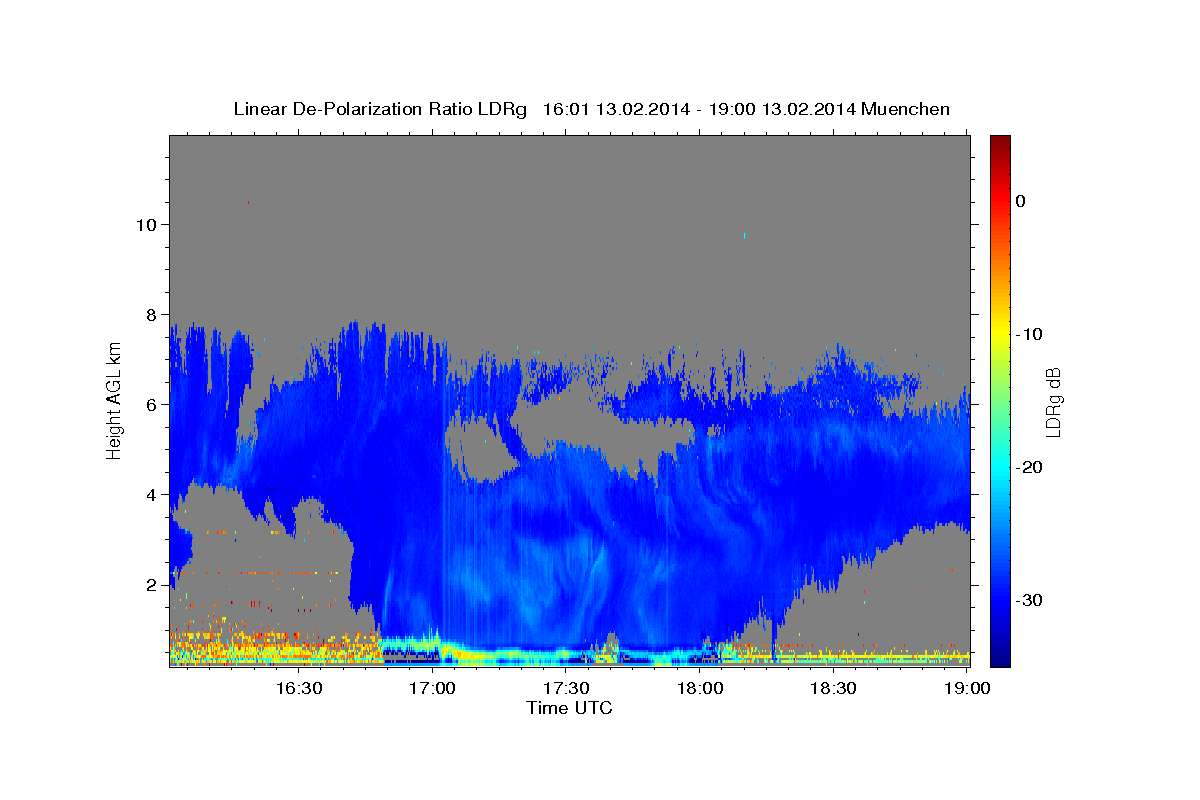Image resolution: width=1200 pixels, height=800 pixels.
Task: Click the '17:30' time axis label
Action: 567,688
